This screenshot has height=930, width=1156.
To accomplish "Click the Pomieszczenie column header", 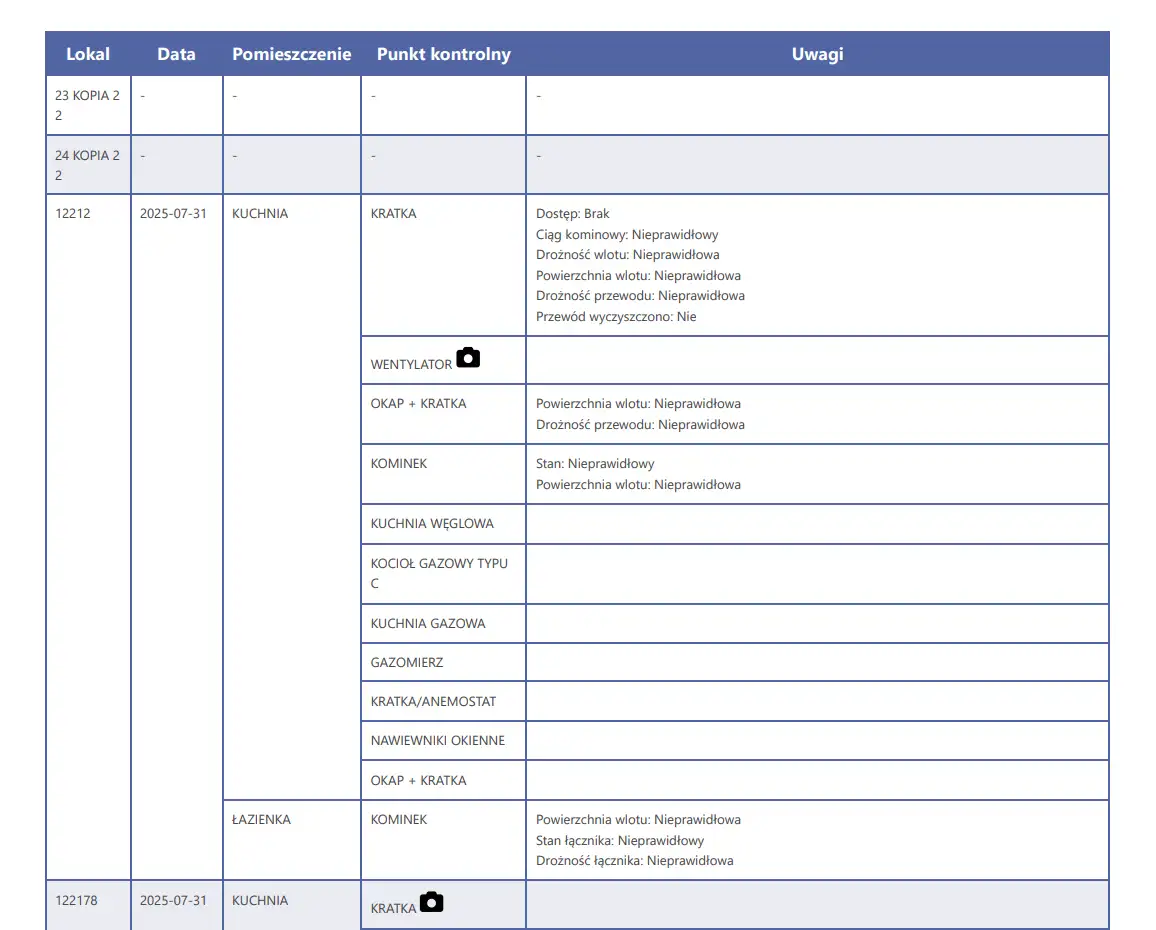I will click(x=291, y=54).
